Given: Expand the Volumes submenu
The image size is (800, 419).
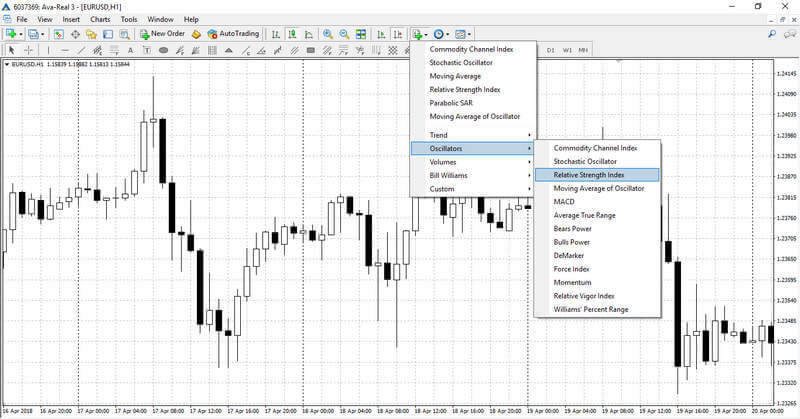Looking at the screenshot, I should click(473, 162).
